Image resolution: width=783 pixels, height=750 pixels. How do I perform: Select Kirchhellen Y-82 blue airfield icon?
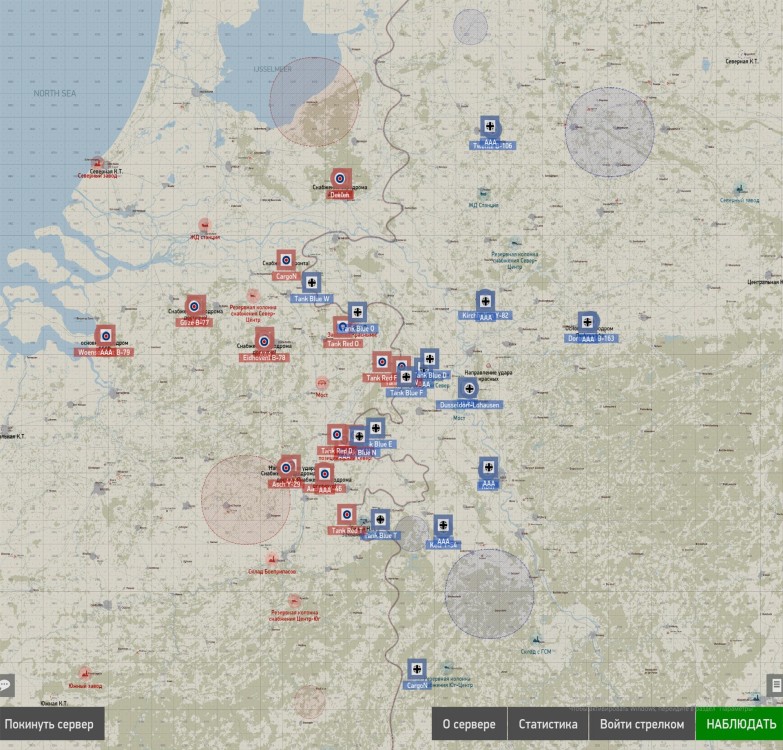pyautogui.click(x=485, y=301)
